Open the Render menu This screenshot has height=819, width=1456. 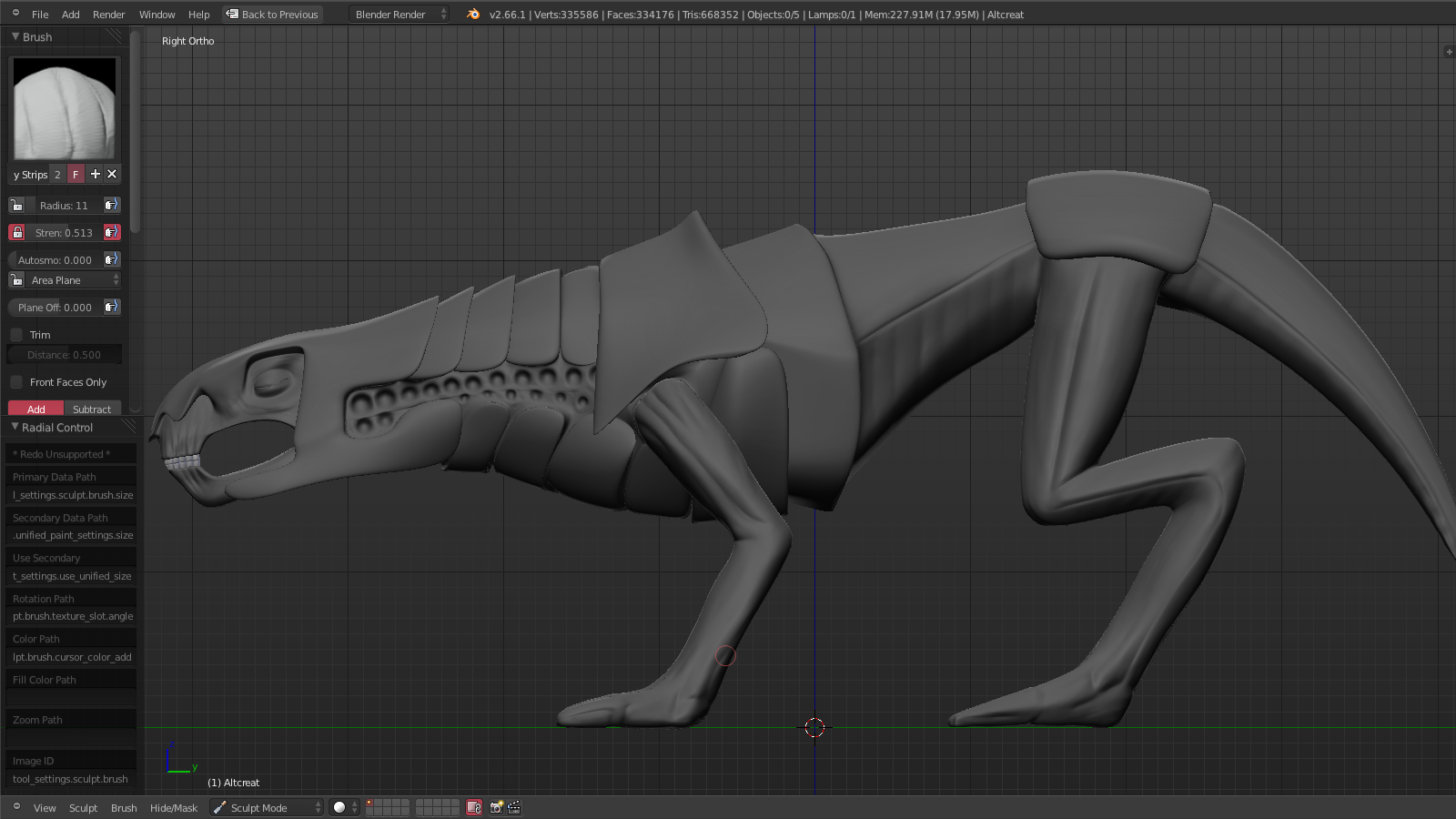point(108,15)
